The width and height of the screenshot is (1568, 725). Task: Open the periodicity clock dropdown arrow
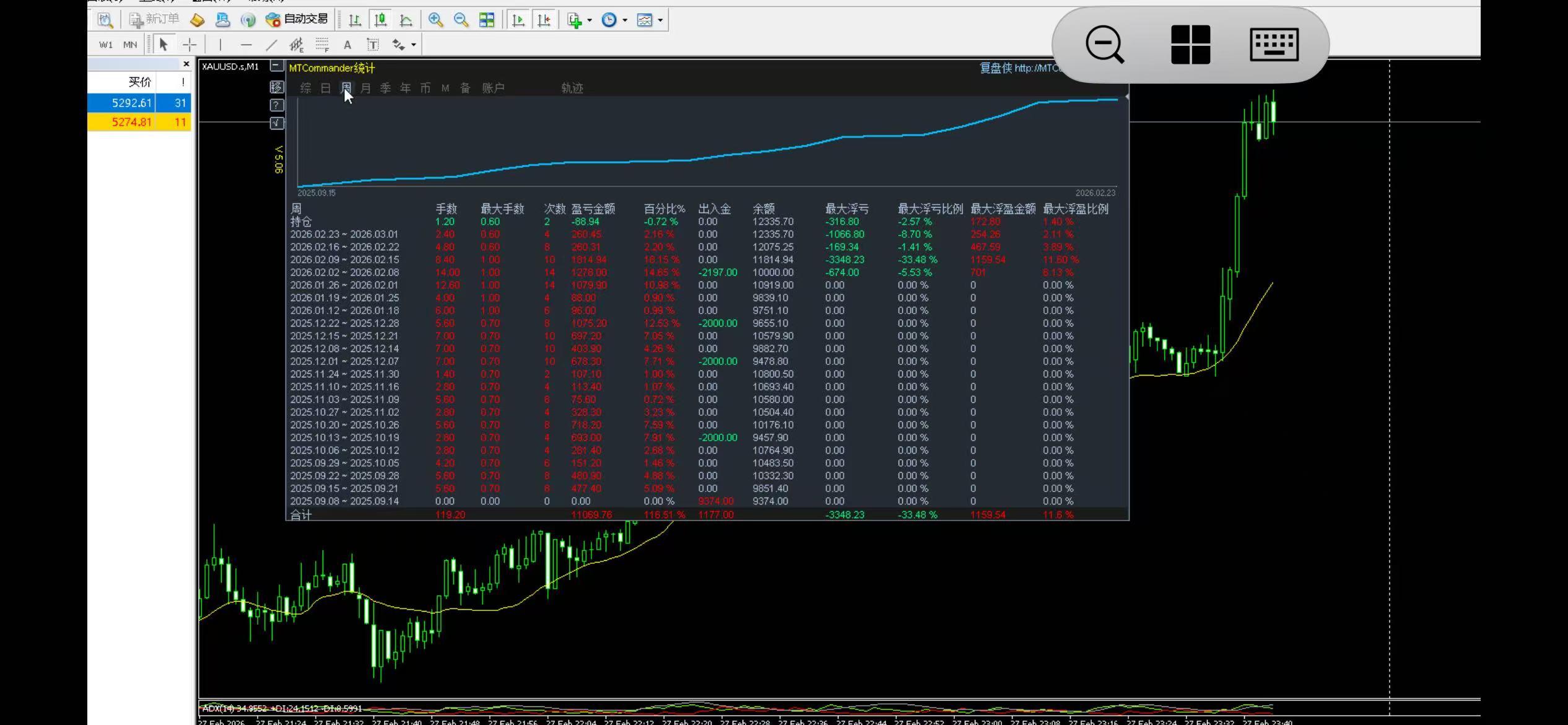tap(625, 20)
